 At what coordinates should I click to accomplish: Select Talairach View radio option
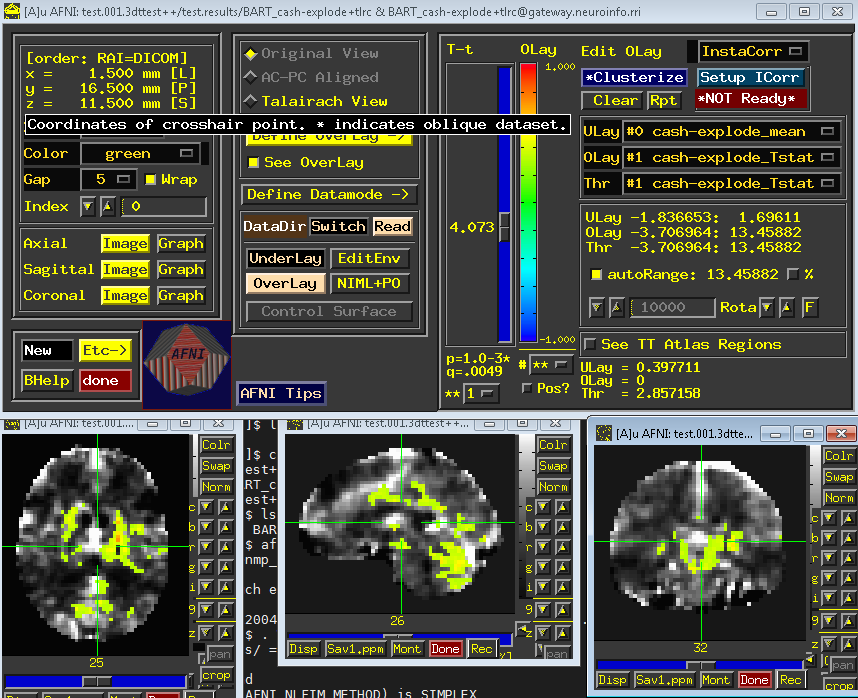tap(316, 102)
